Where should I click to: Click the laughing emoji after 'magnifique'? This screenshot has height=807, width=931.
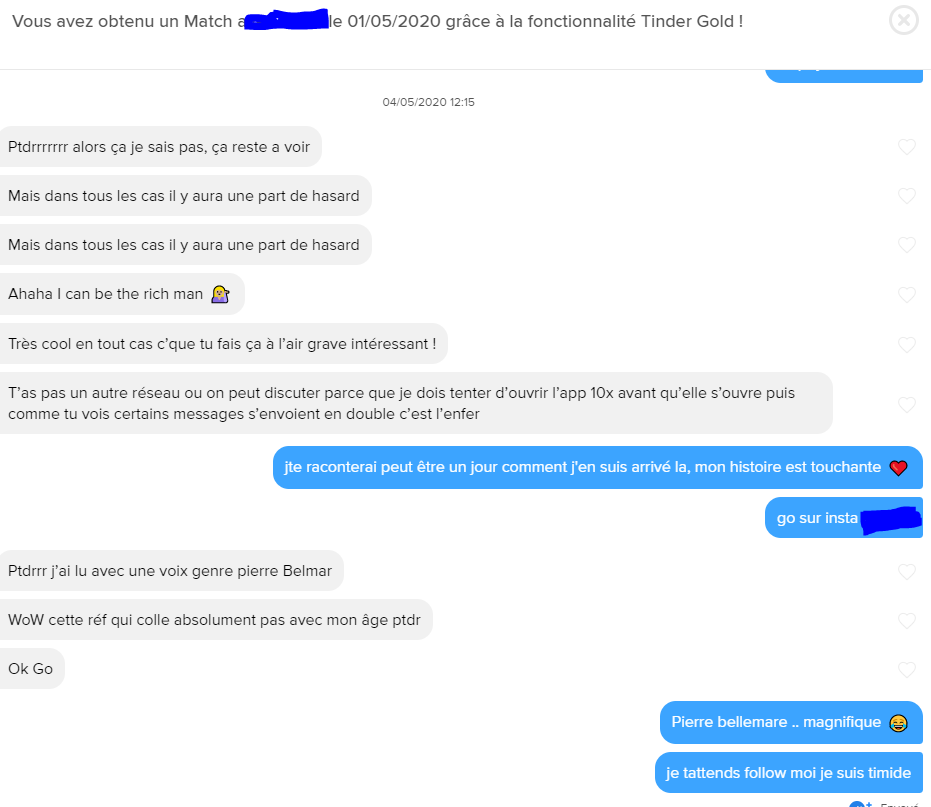pyautogui.click(x=898, y=723)
